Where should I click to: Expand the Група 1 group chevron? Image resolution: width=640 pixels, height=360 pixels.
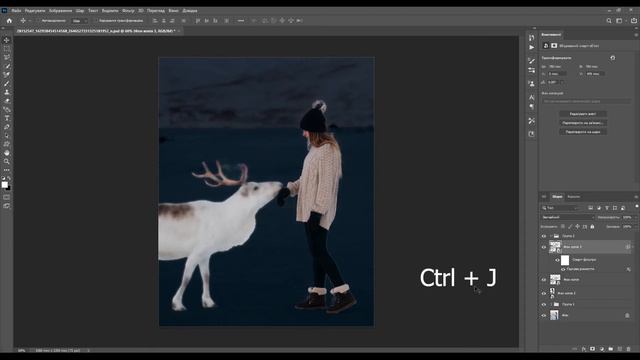551,304
